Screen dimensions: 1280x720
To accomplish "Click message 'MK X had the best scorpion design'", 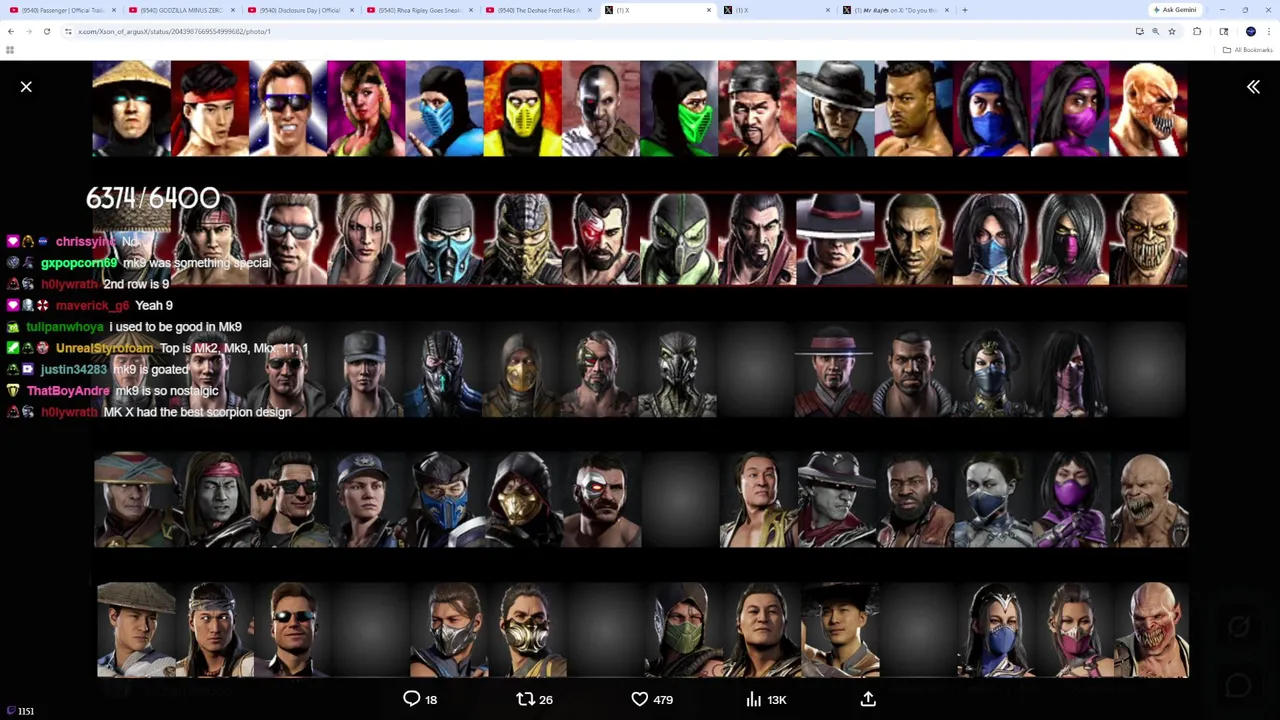I will coord(197,411).
